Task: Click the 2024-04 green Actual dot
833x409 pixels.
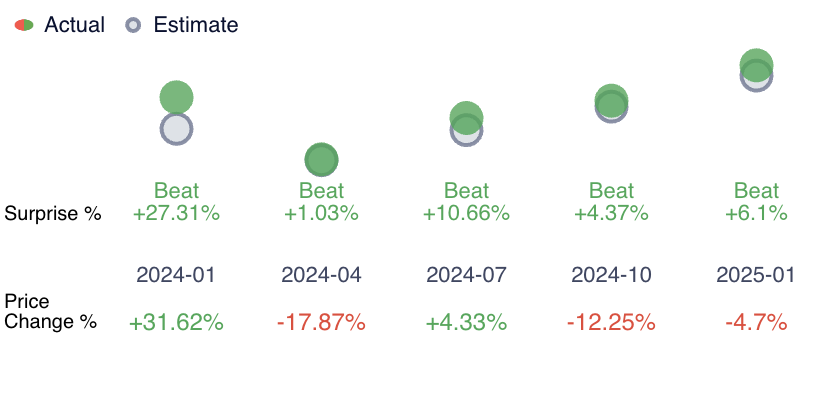Action: click(321, 159)
